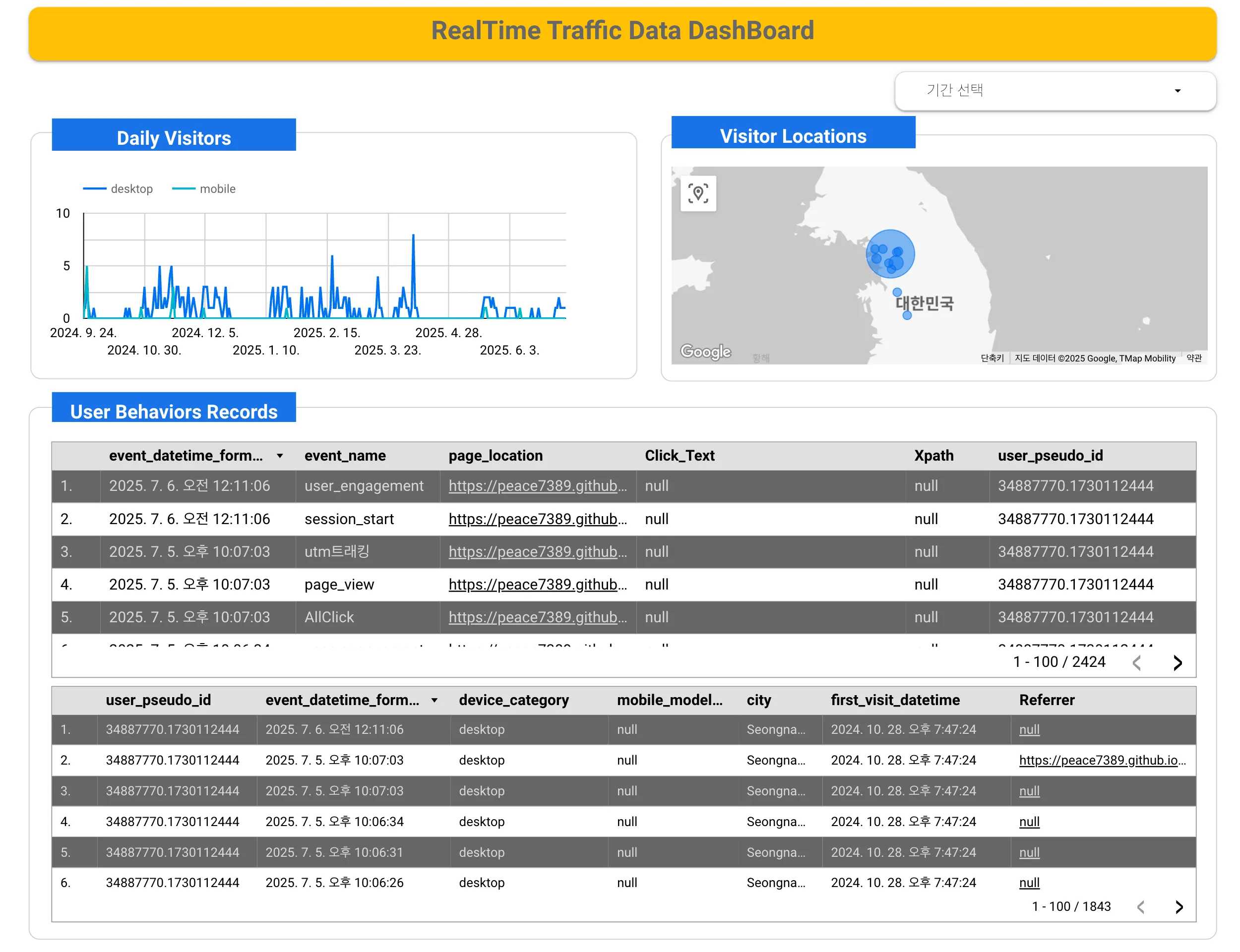Click the tallest peak in Daily Visitors chart
Viewport: 1240px width, 952px height.
[x=413, y=235]
